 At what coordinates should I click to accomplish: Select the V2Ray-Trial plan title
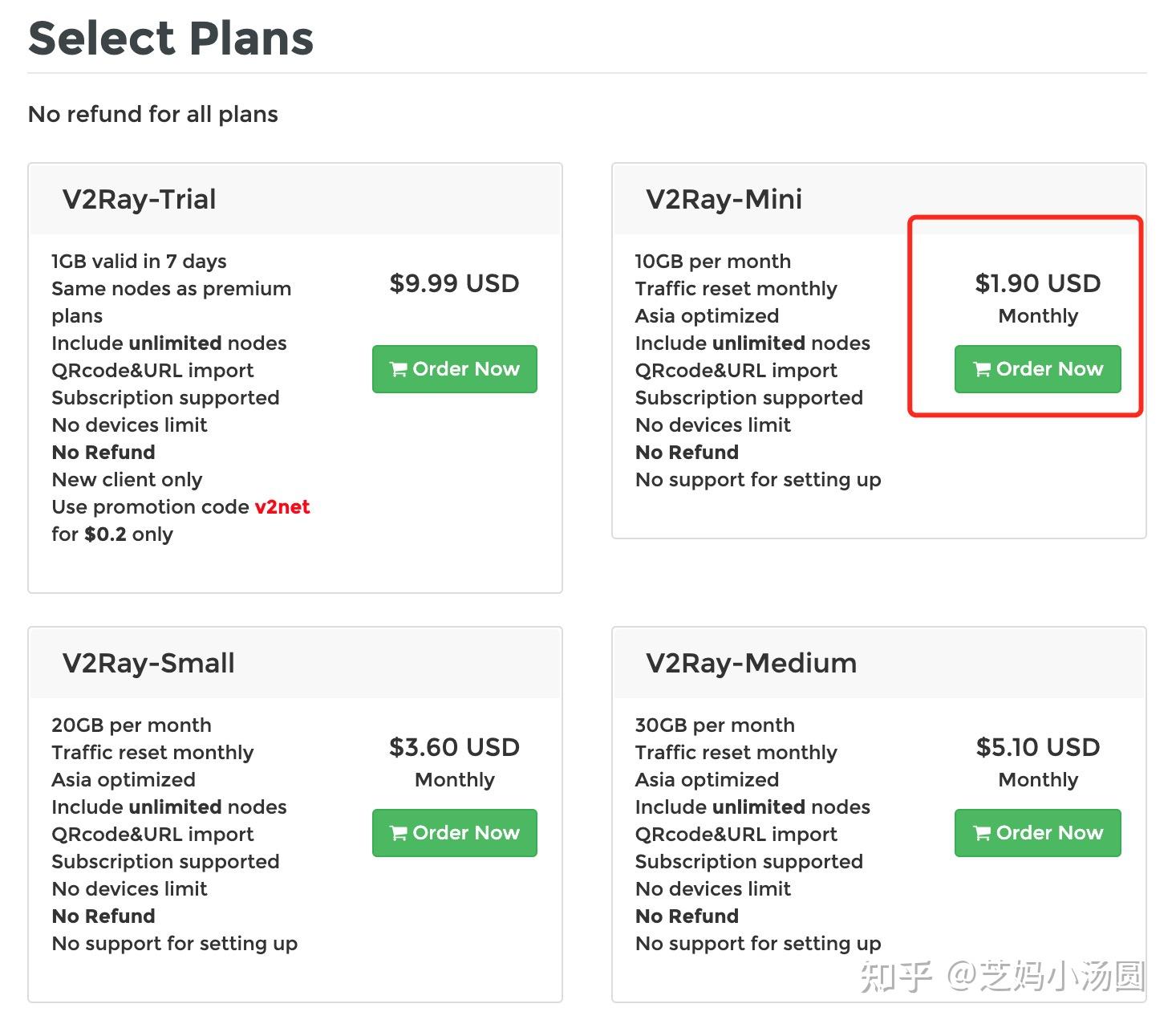[139, 199]
